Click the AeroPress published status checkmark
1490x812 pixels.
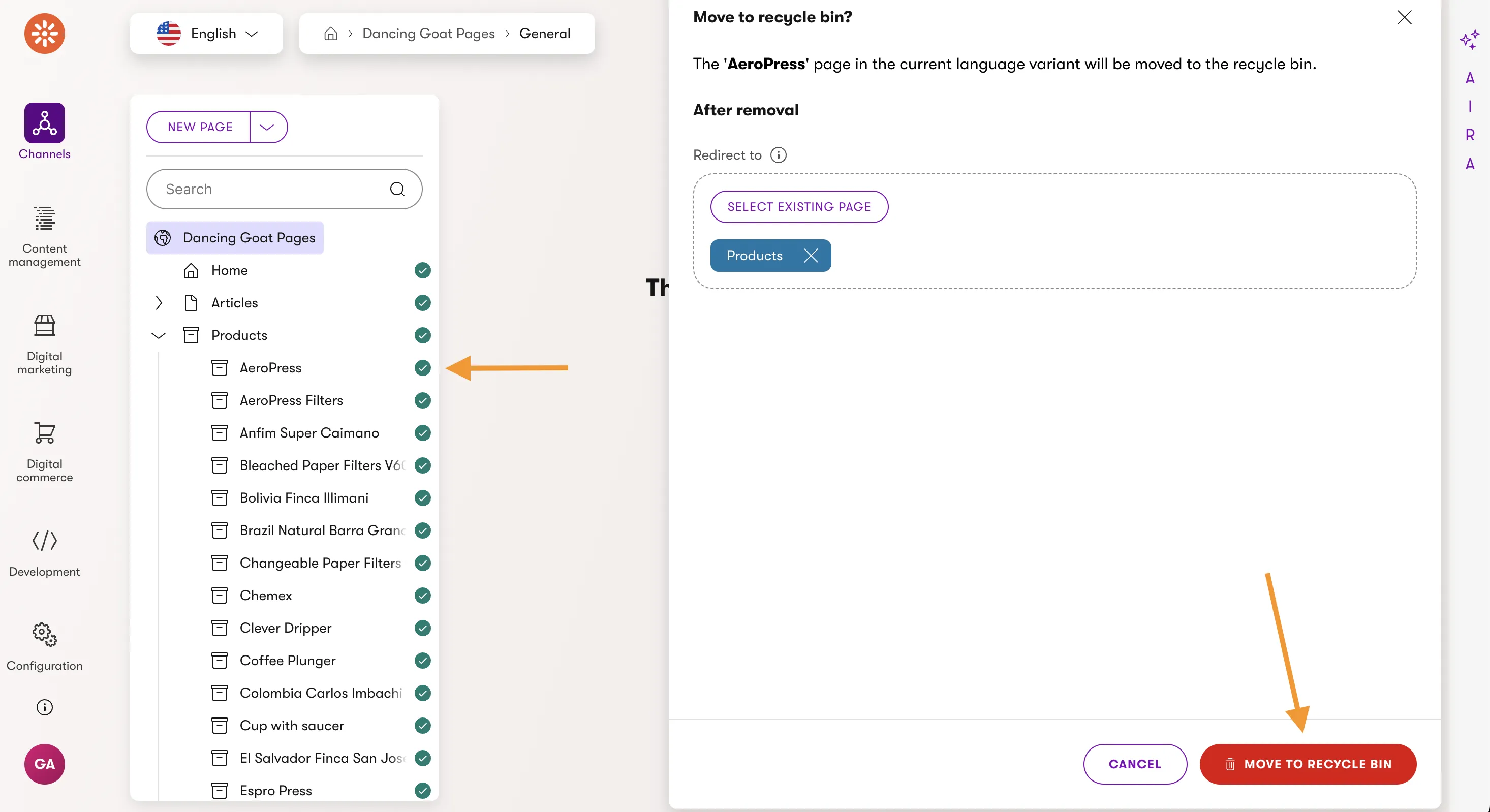(x=423, y=368)
